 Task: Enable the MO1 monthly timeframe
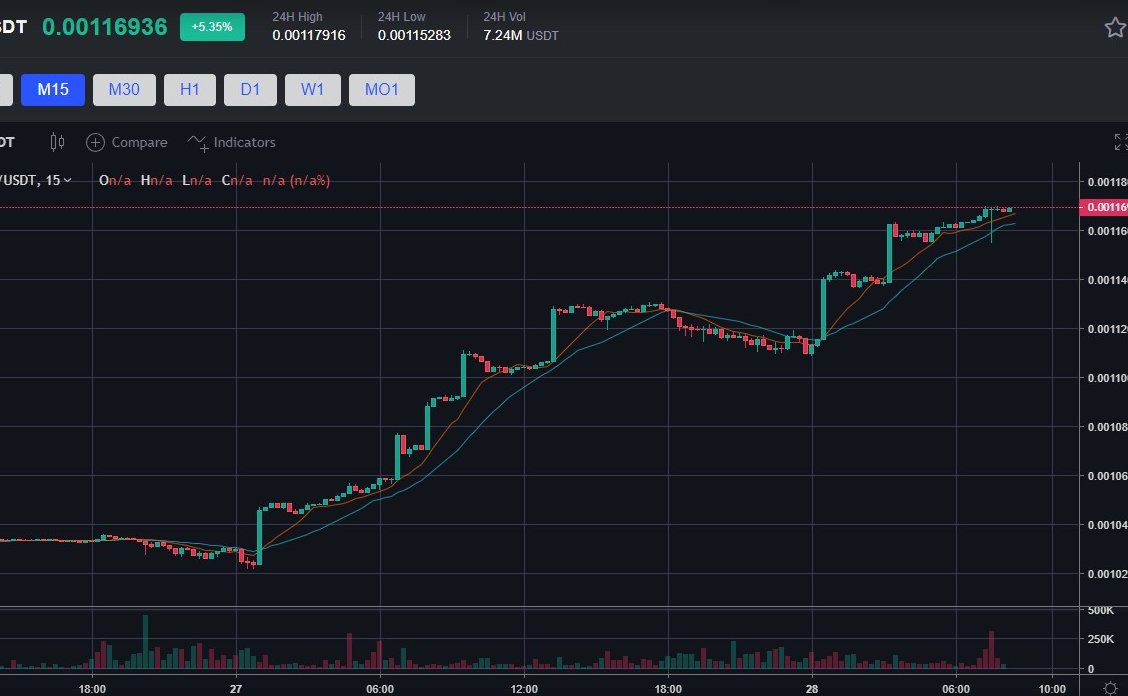381,89
